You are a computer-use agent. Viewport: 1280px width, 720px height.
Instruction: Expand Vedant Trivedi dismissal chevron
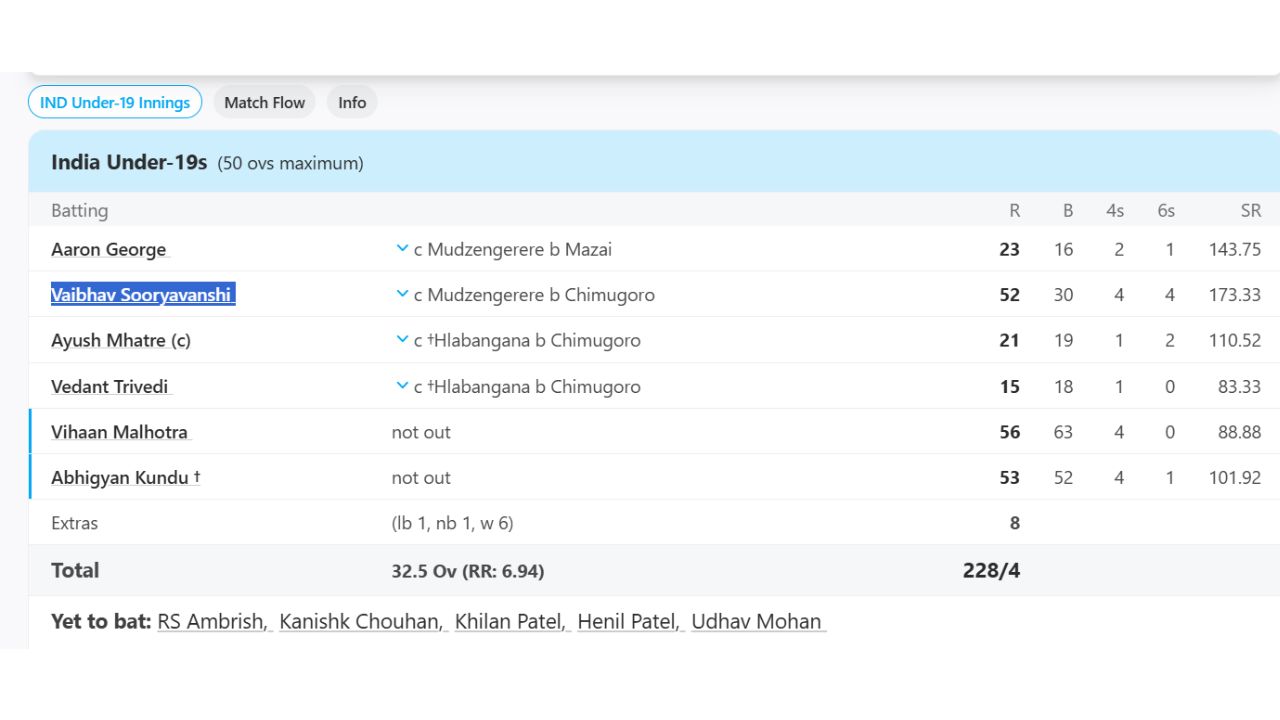pyautogui.click(x=402, y=386)
